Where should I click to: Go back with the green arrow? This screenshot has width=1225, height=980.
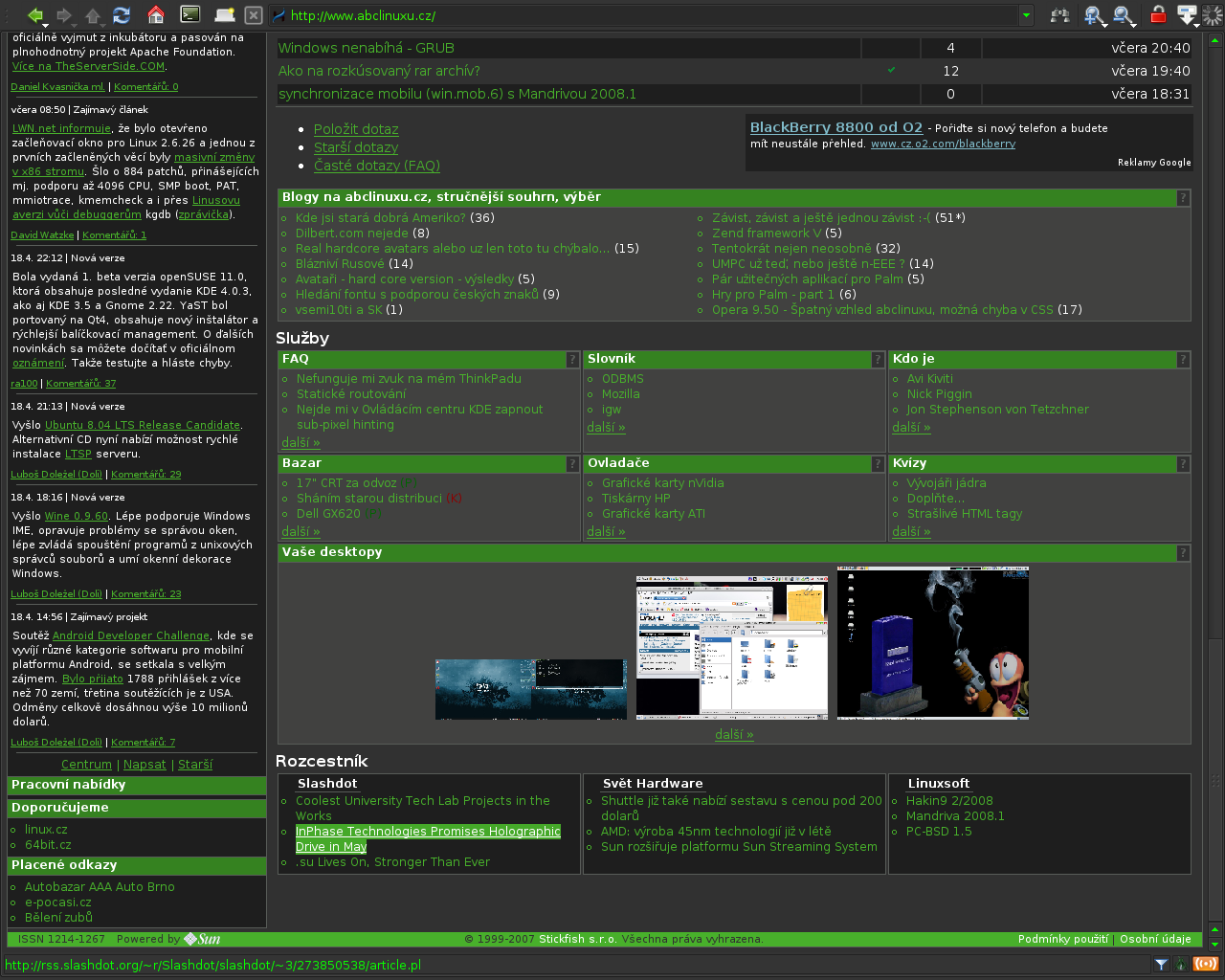34,15
